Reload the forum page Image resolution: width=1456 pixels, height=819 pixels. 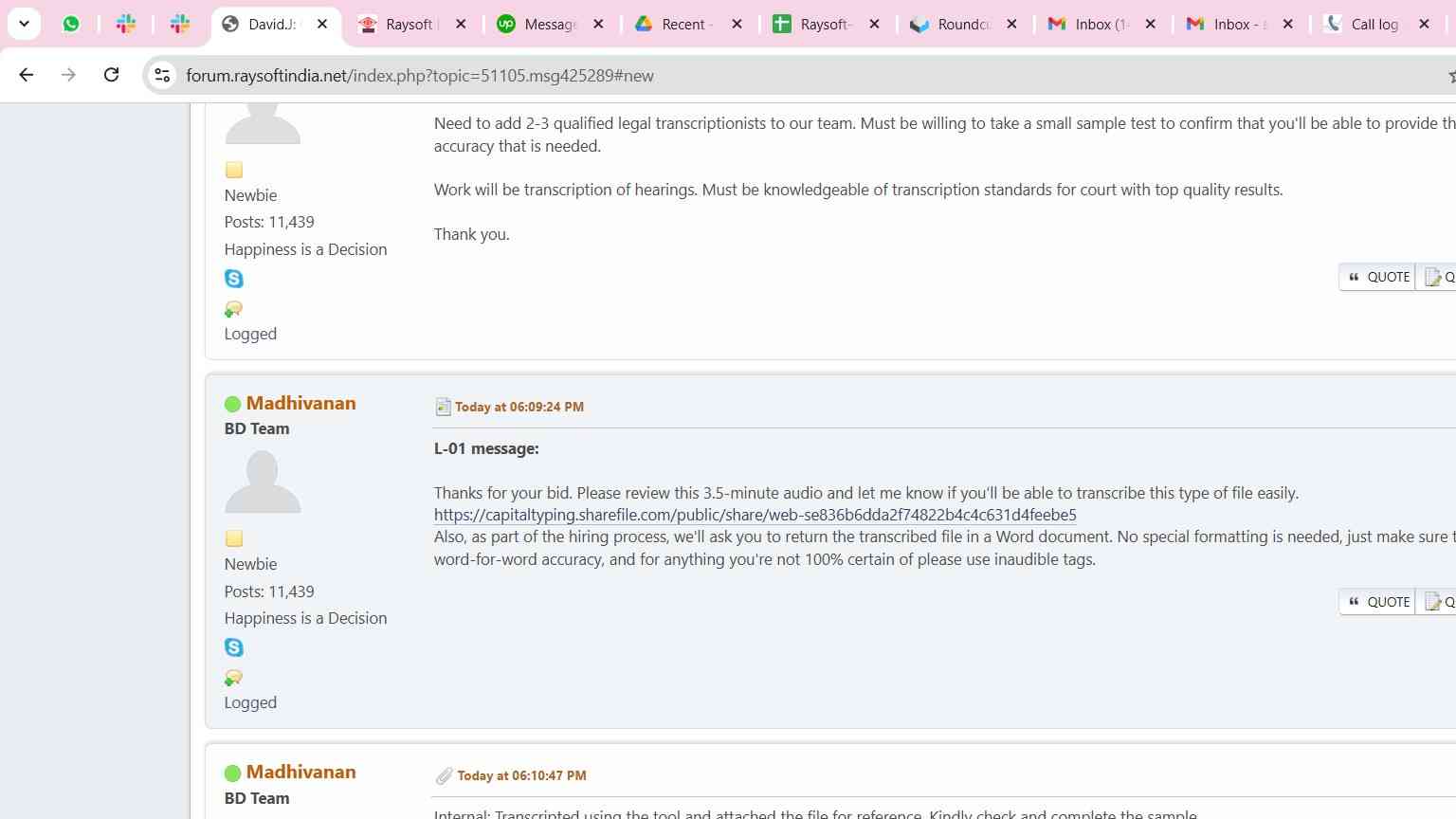[x=111, y=75]
